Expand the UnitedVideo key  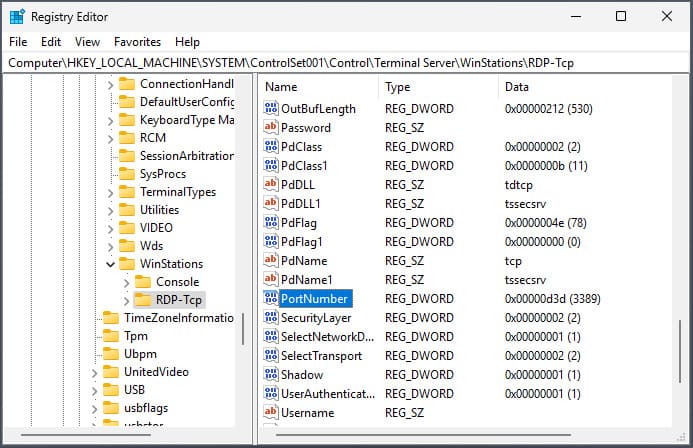94,373
